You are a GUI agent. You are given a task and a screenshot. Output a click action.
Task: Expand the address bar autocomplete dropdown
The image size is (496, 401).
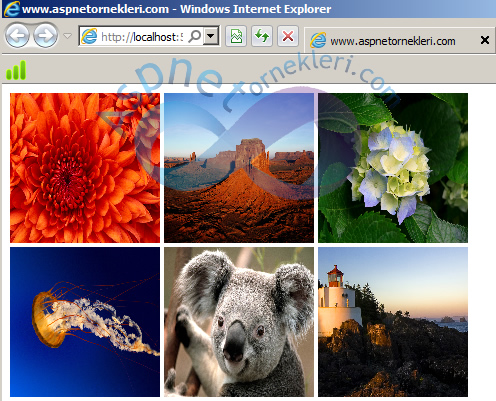[x=211, y=36]
